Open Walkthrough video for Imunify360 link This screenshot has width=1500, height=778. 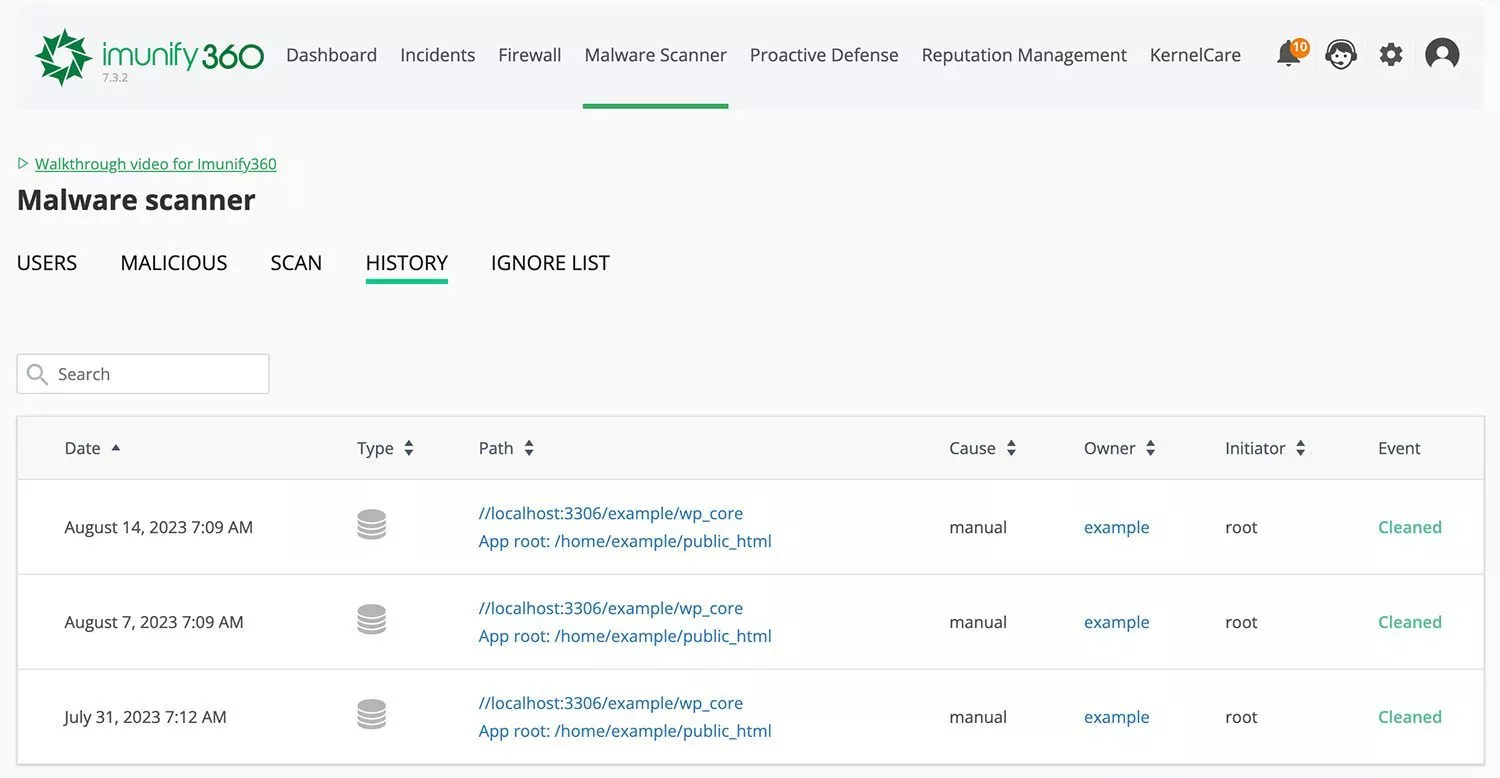(155, 164)
